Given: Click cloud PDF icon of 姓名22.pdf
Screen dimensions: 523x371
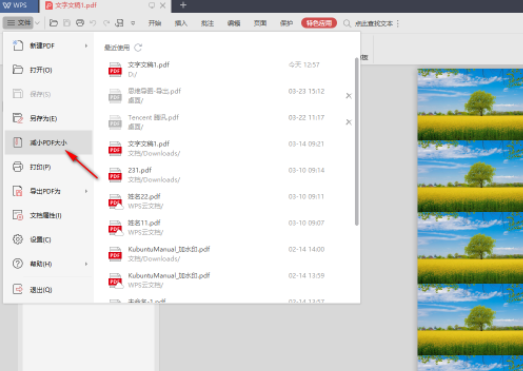Looking at the screenshot, I should [116, 202].
